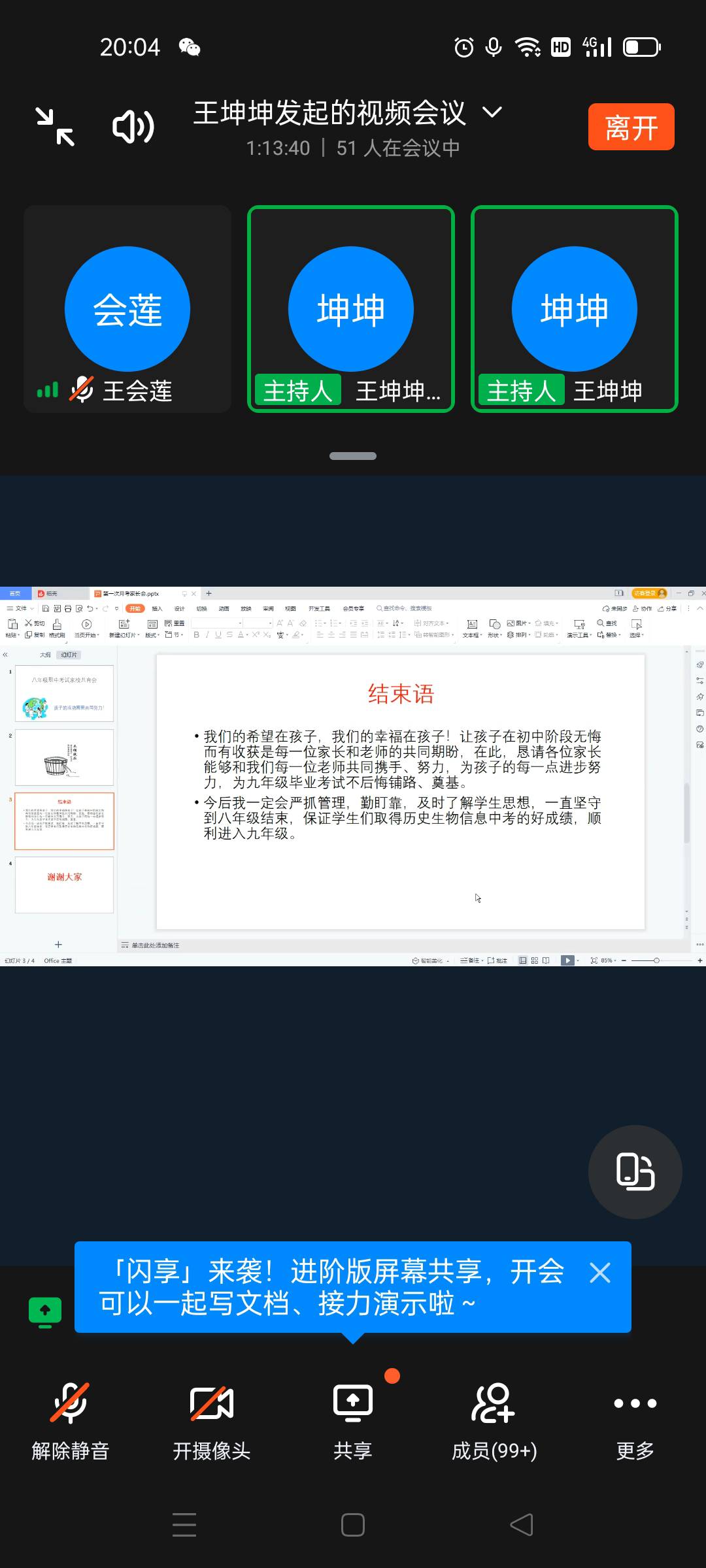Select slide 1 thumbnail 八年级期中考试家校共育会
Image resolution: width=706 pixels, height=1568 pixels.
pos(64,693)
